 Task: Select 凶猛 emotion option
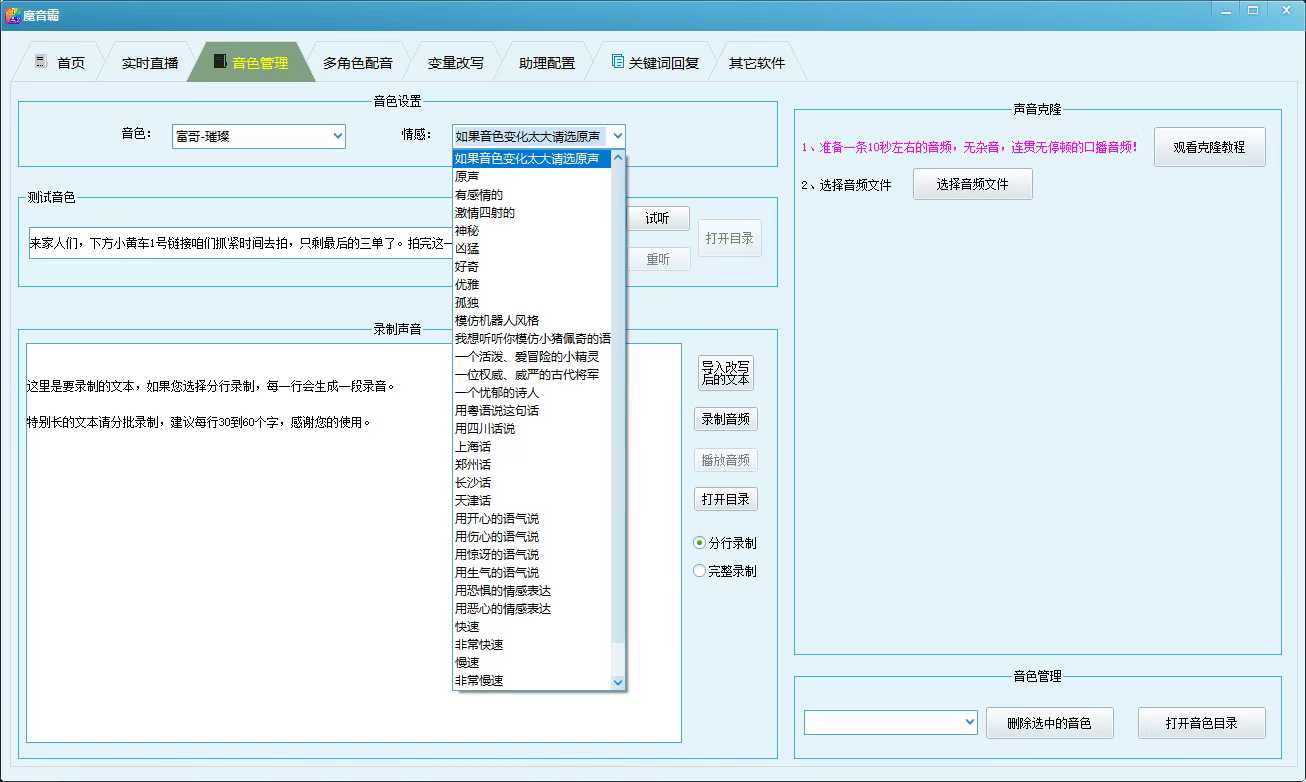[532, 249]
